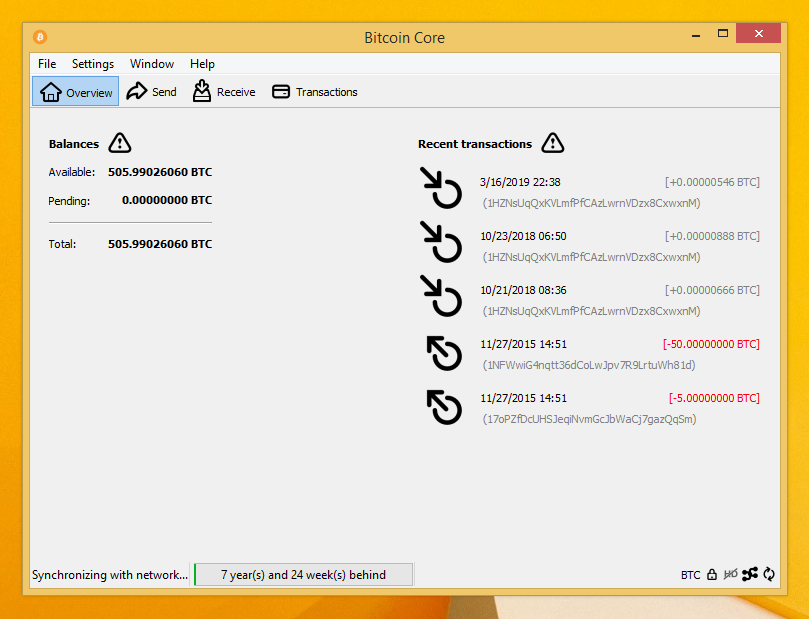
Task: Click the sync spinner icon in status bar
Action: point(769,574)
